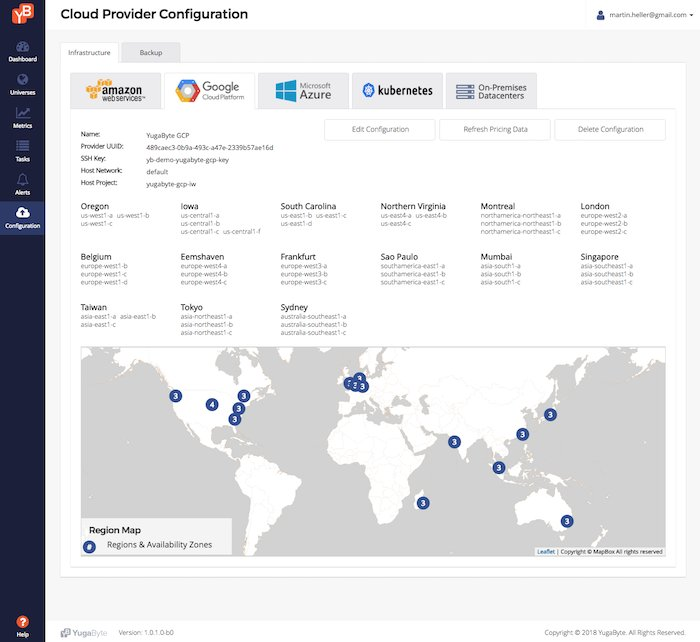Viewport: 700px width, 642px height.
Task: Click the Sydney map marker in Australia
Action: coord(567,521)
